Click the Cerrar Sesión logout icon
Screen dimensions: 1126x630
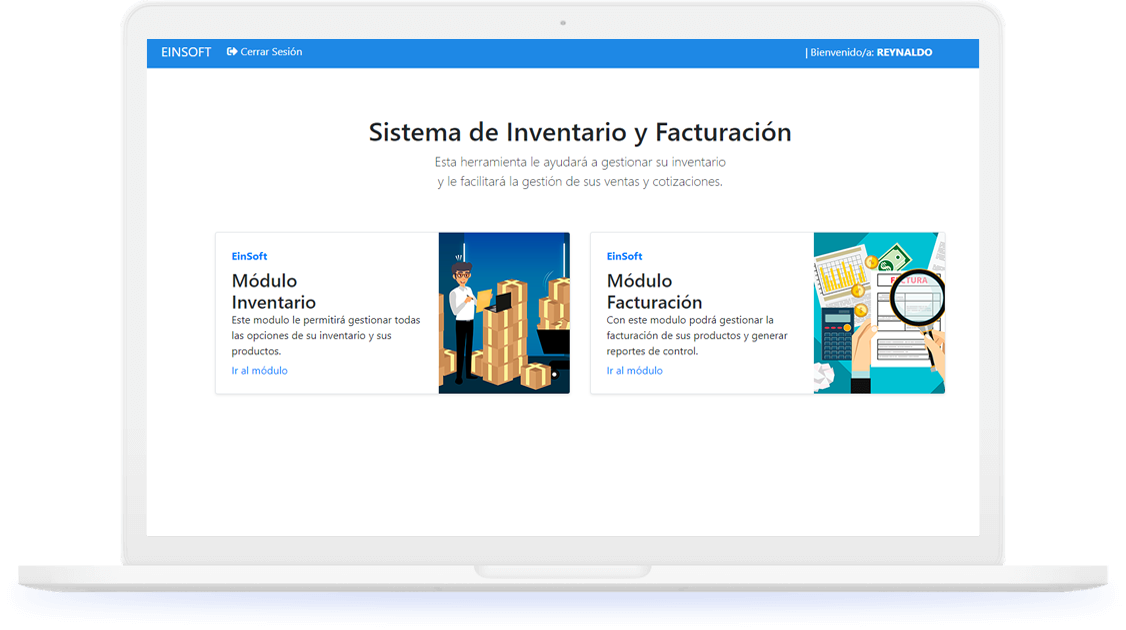click(232, 52)
